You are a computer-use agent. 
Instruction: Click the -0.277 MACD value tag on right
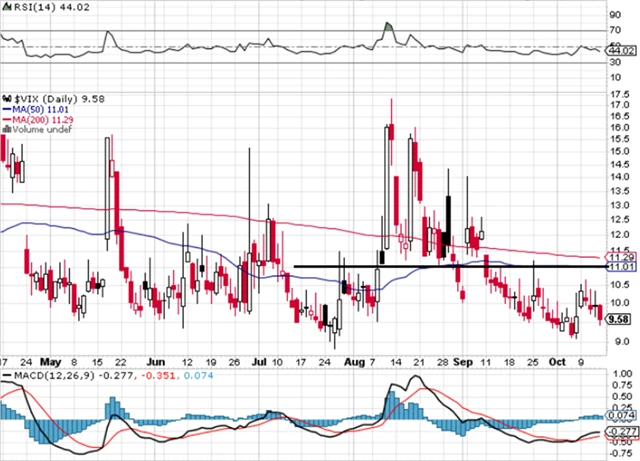click(620, 430)
